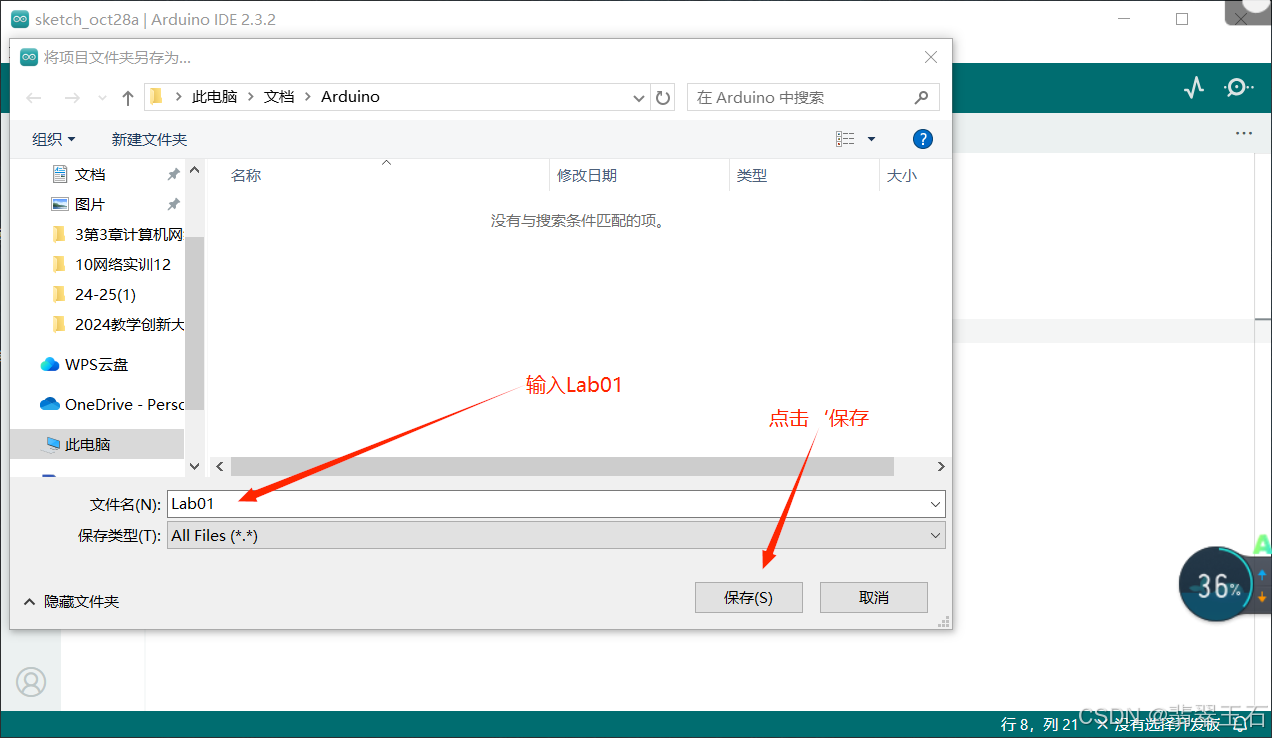Open the Arduino IDE account profile icon
This screenshot has height=738, width=1272.
pyautogui.click(x=31, y=682)
